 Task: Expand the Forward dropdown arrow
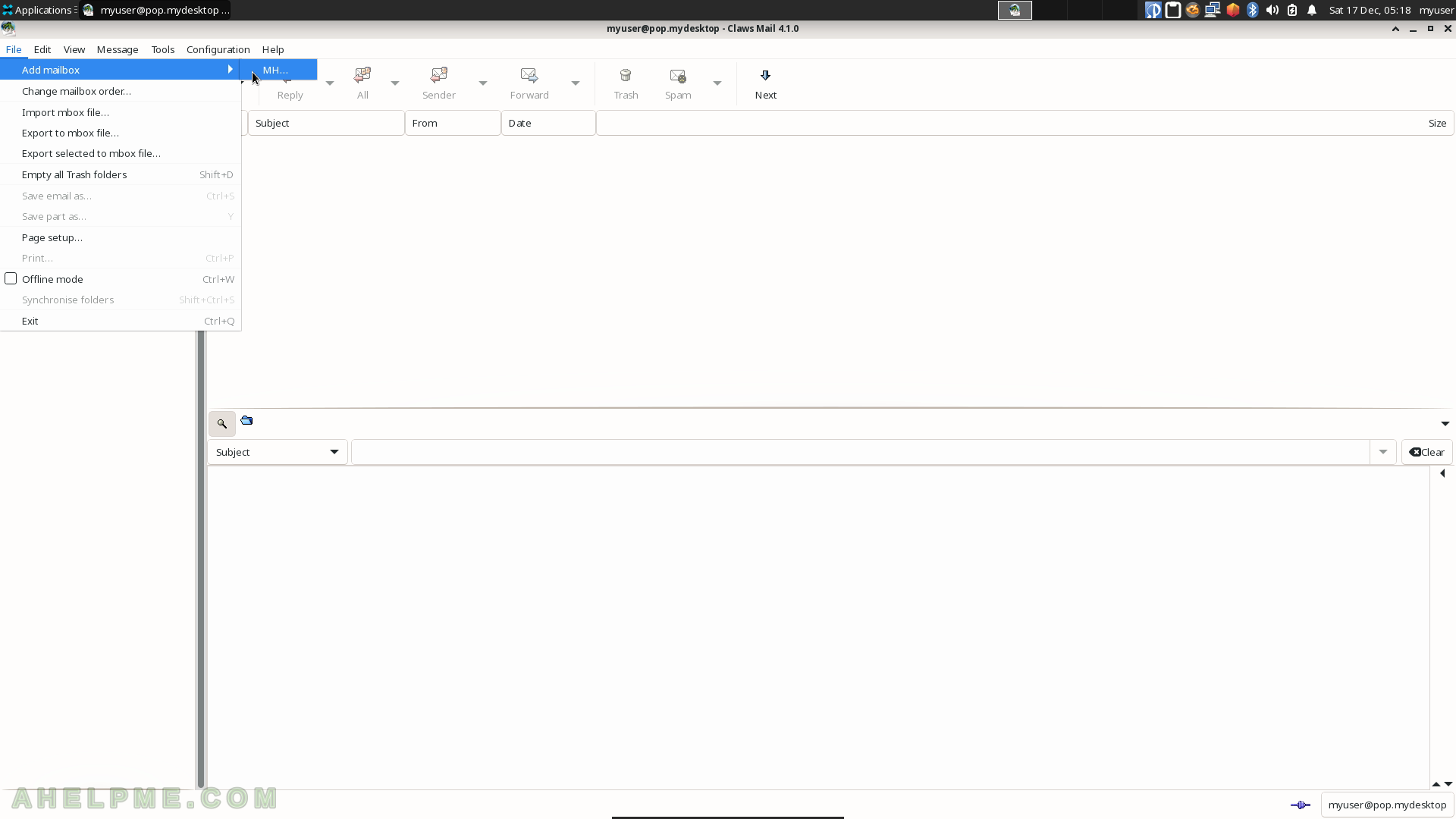(576, 83)
